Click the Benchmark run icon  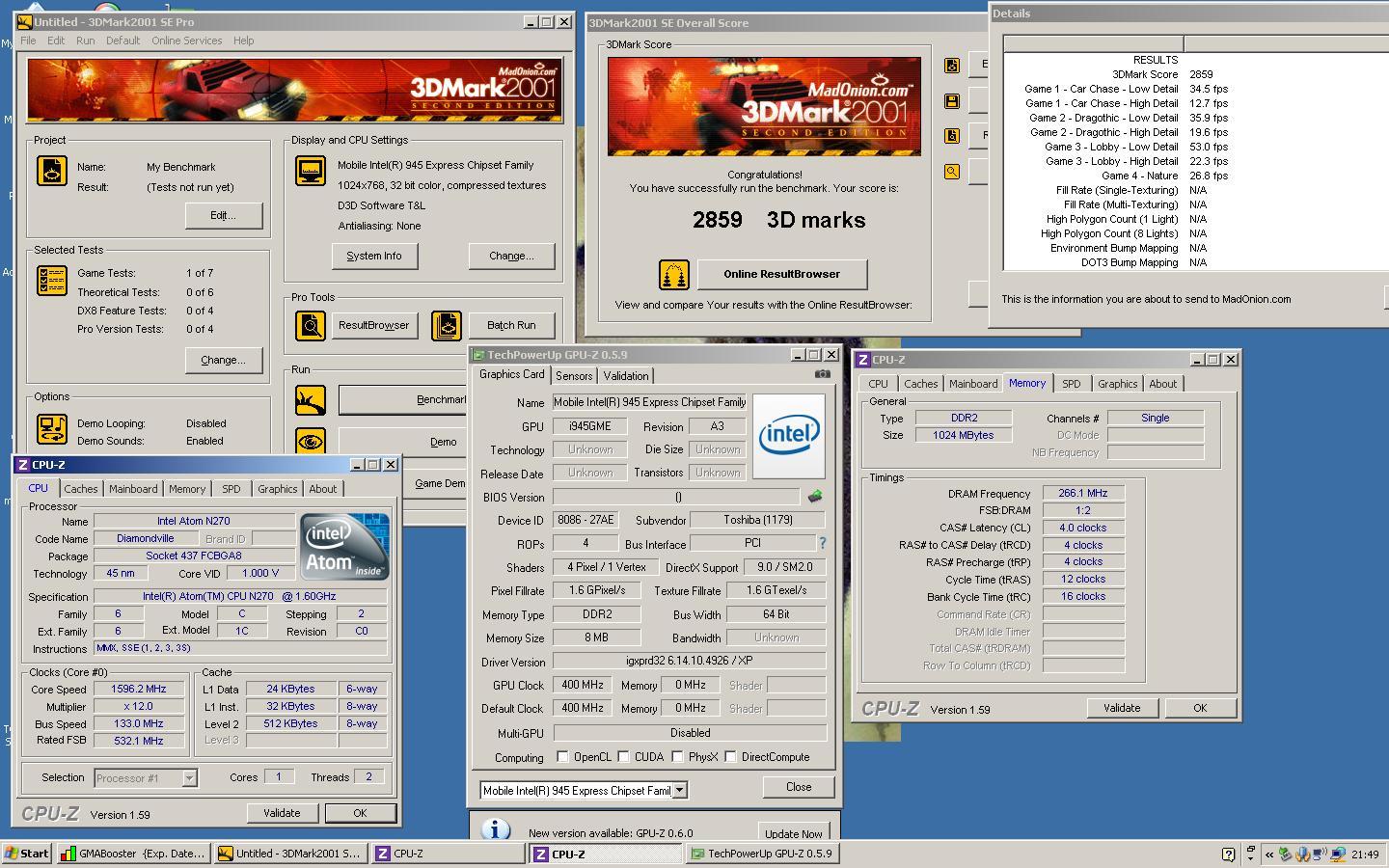pos(311,400)
